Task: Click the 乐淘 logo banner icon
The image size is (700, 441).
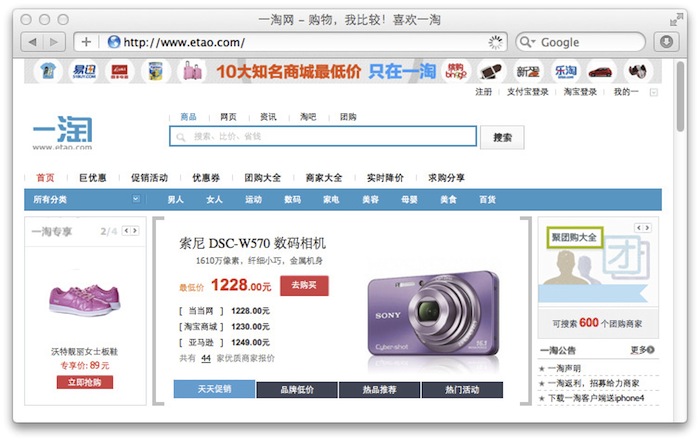Action: [x=565, y=71]
